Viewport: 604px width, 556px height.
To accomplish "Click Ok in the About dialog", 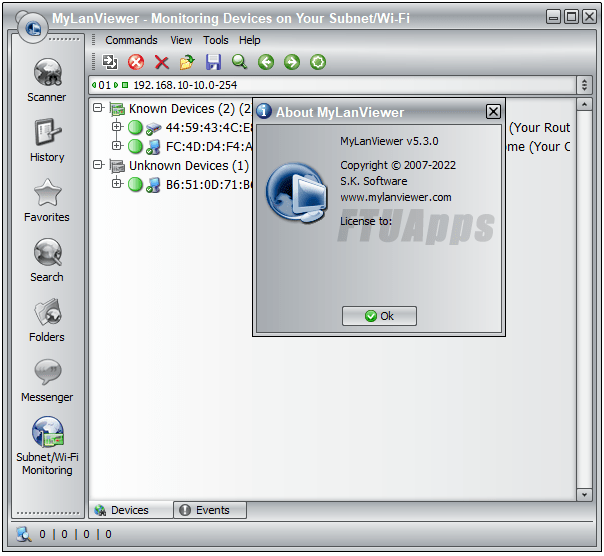I will click(379, 316).
